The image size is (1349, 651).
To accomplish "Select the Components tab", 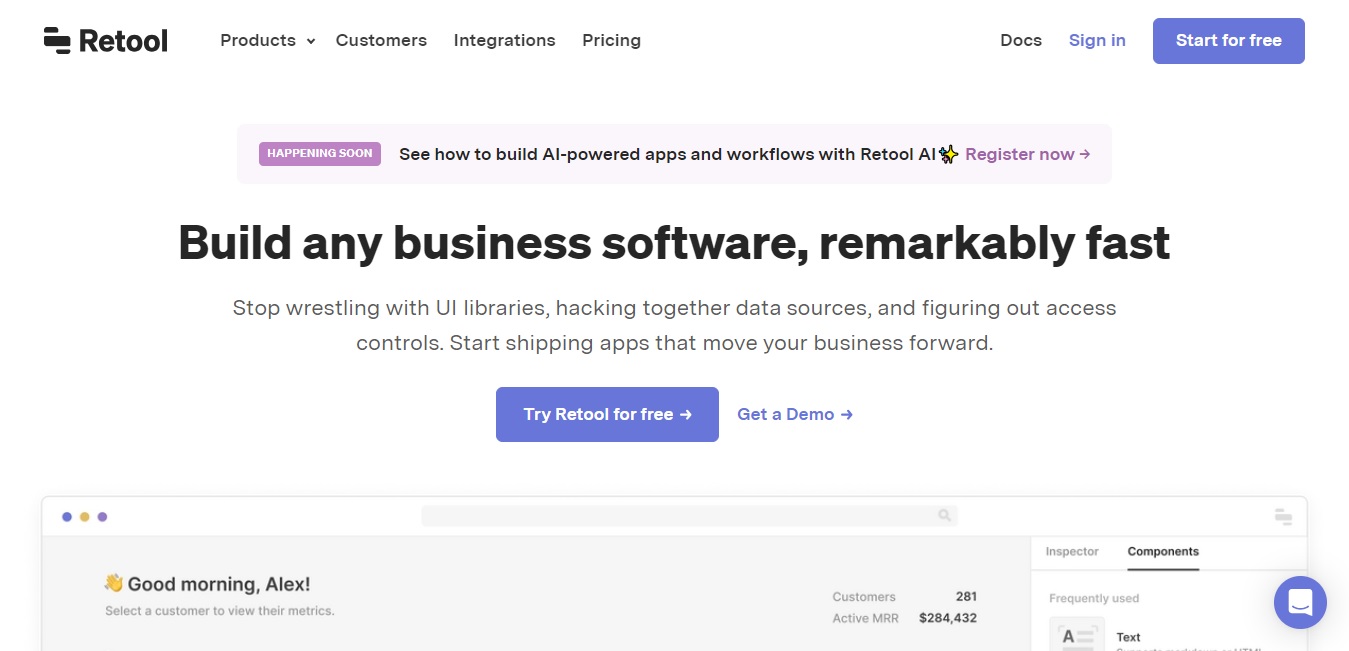I will (x=1163, y=551).
